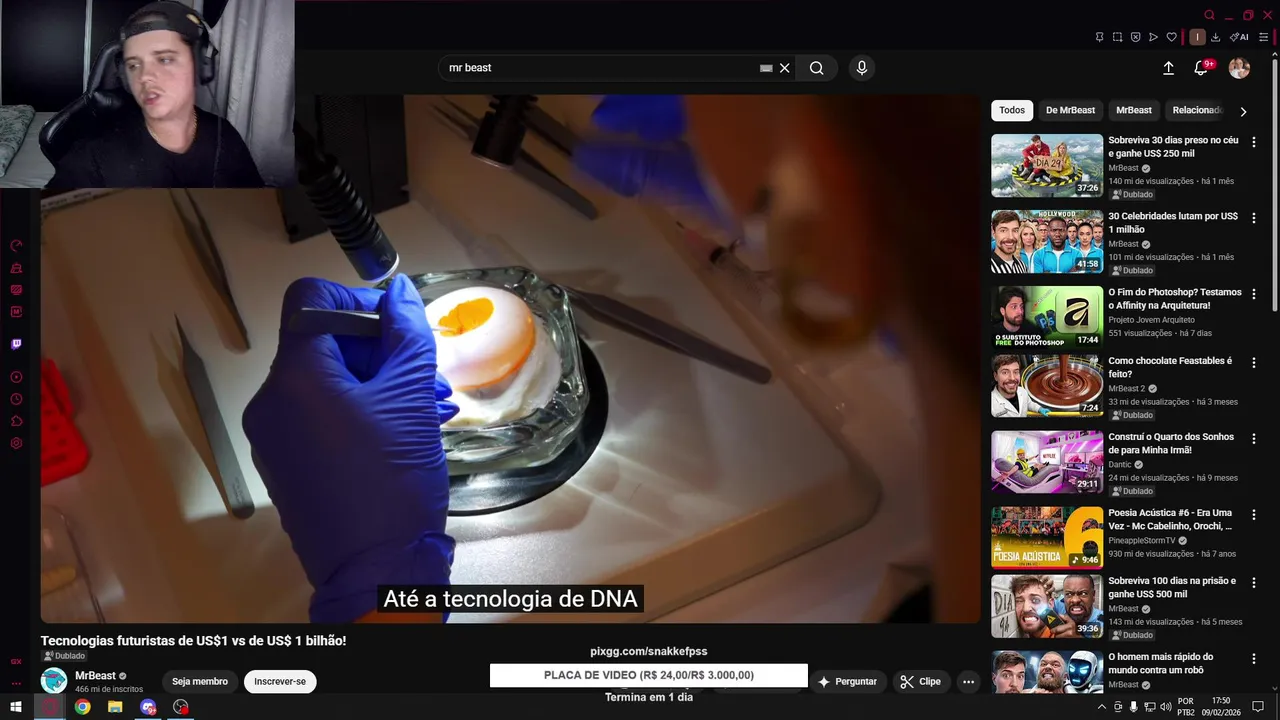Open options for 'Sobreviva 100 dias na prisão'
The width and height of the screenshot is (1280, 720).
(1254, 582)
